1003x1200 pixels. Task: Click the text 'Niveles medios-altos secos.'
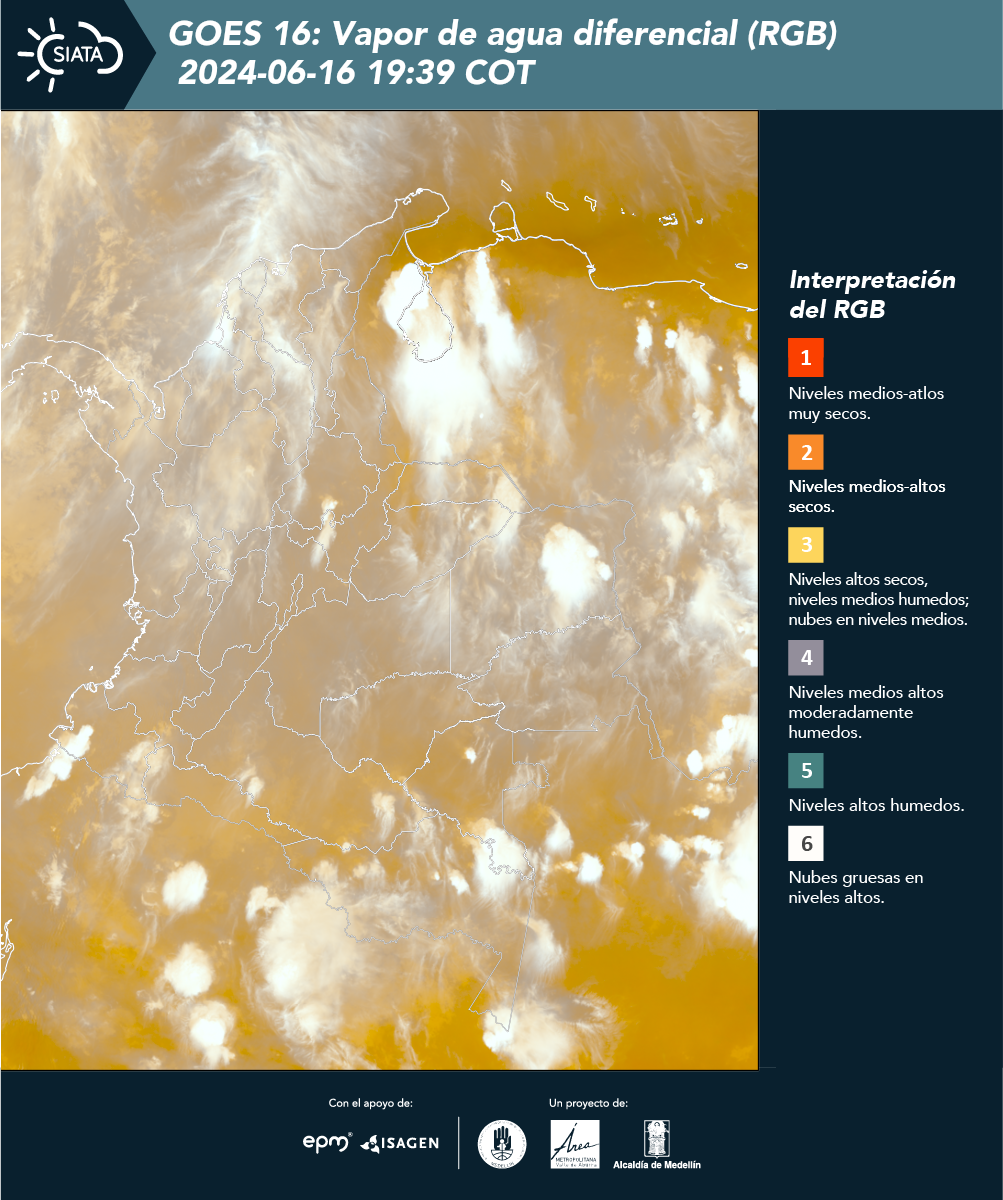867,496
